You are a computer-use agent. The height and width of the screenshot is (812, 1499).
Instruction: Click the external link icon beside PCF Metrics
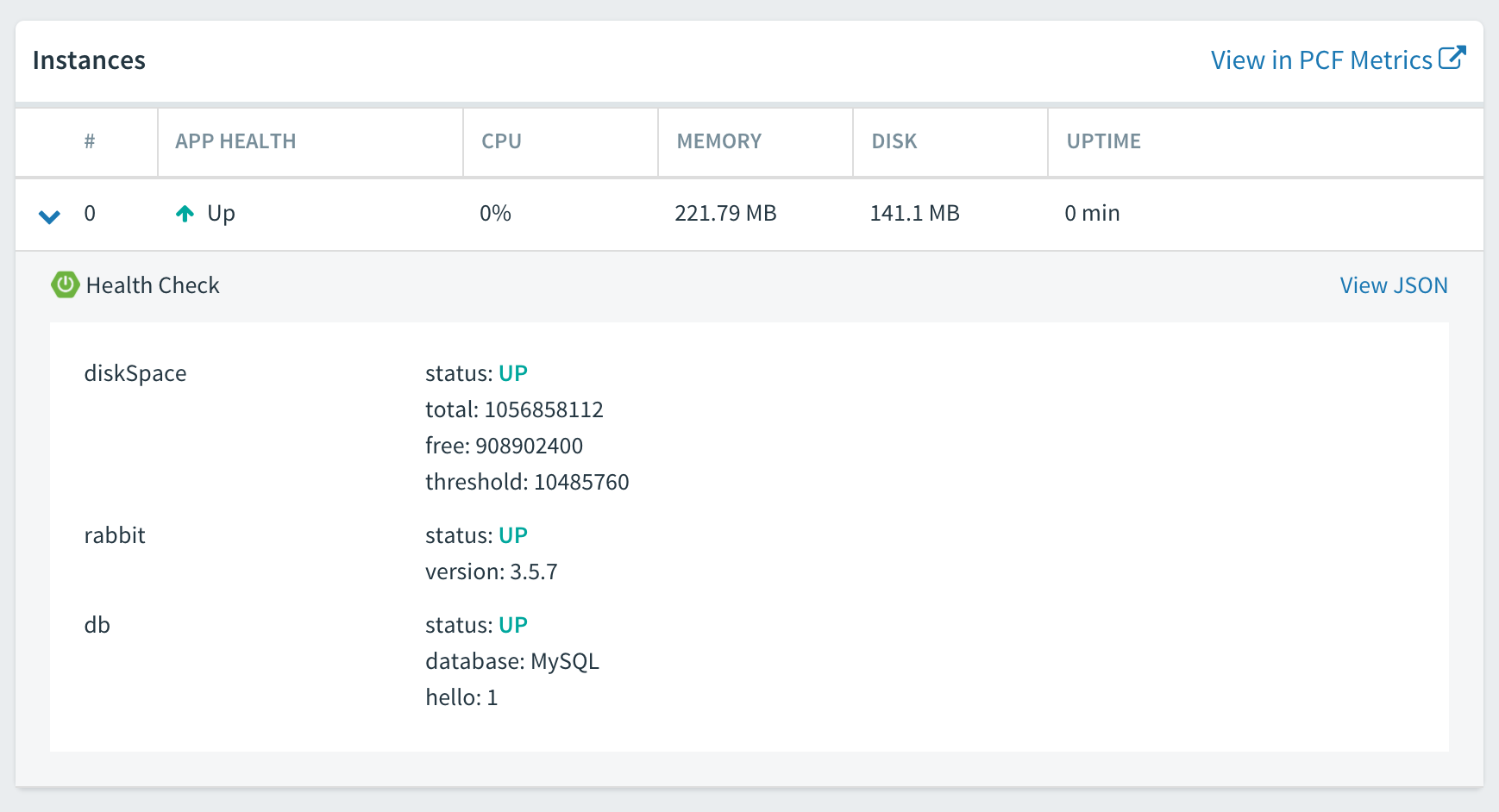click(x=1452, y=58)
